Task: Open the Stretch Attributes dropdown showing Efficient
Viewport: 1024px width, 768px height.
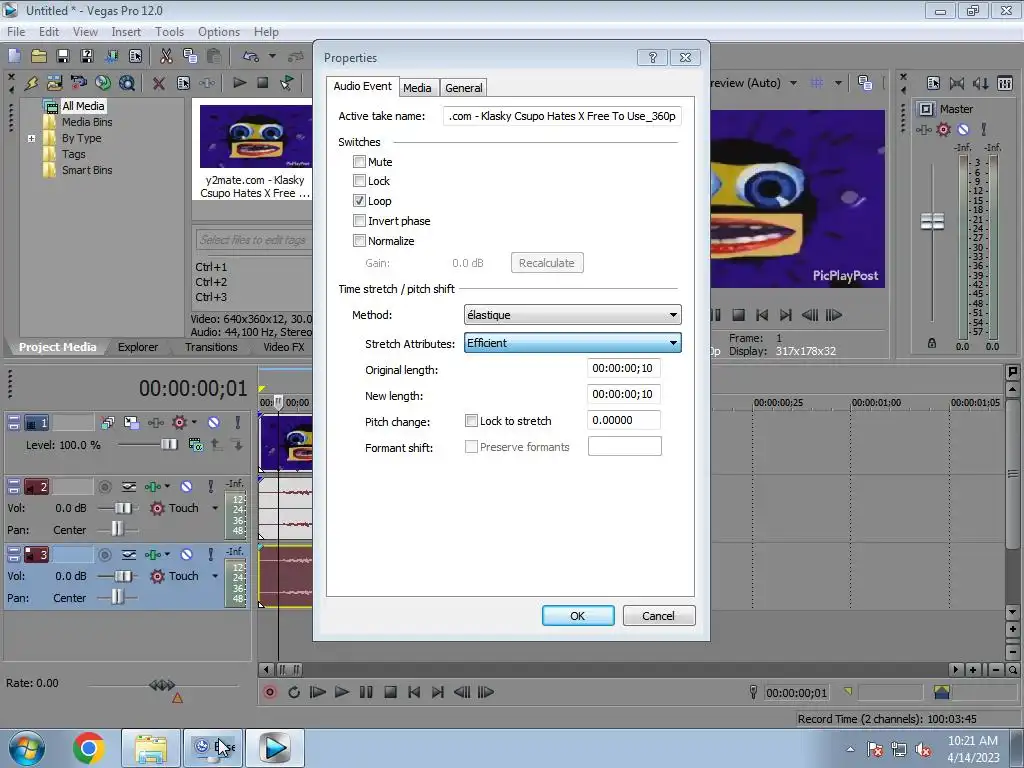Action: click(573, 343)
